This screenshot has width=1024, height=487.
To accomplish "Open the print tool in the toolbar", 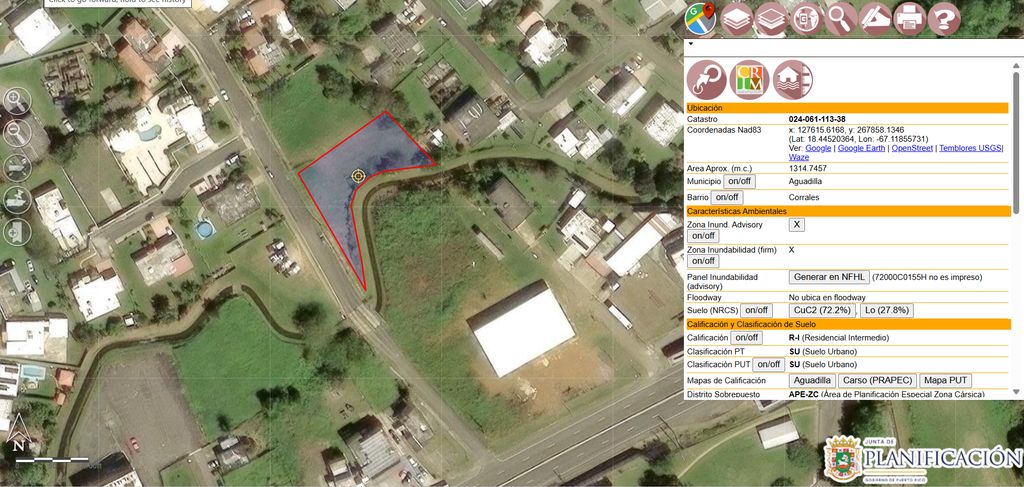I will 909,19.
